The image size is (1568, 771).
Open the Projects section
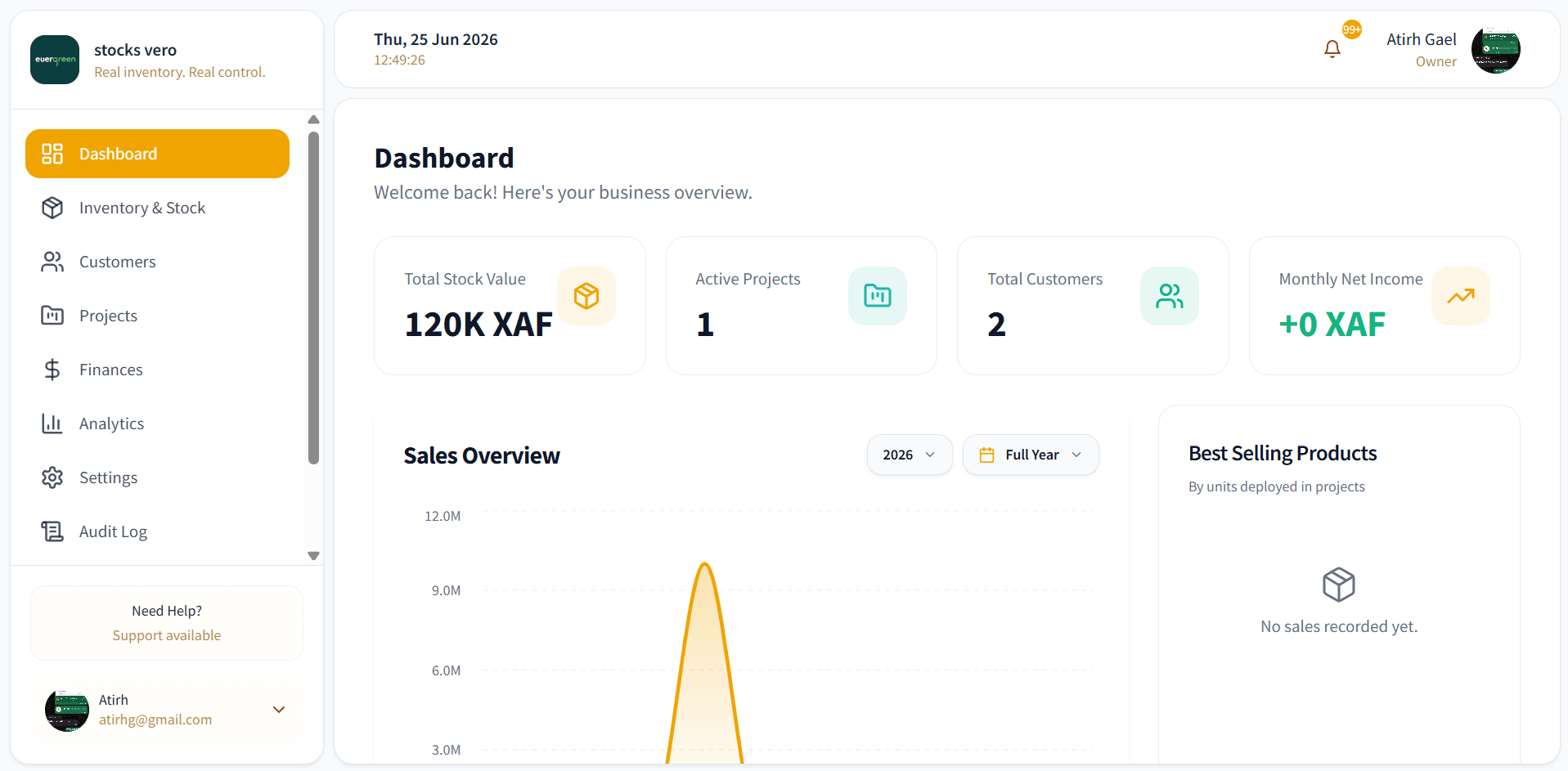click(157, 316)
